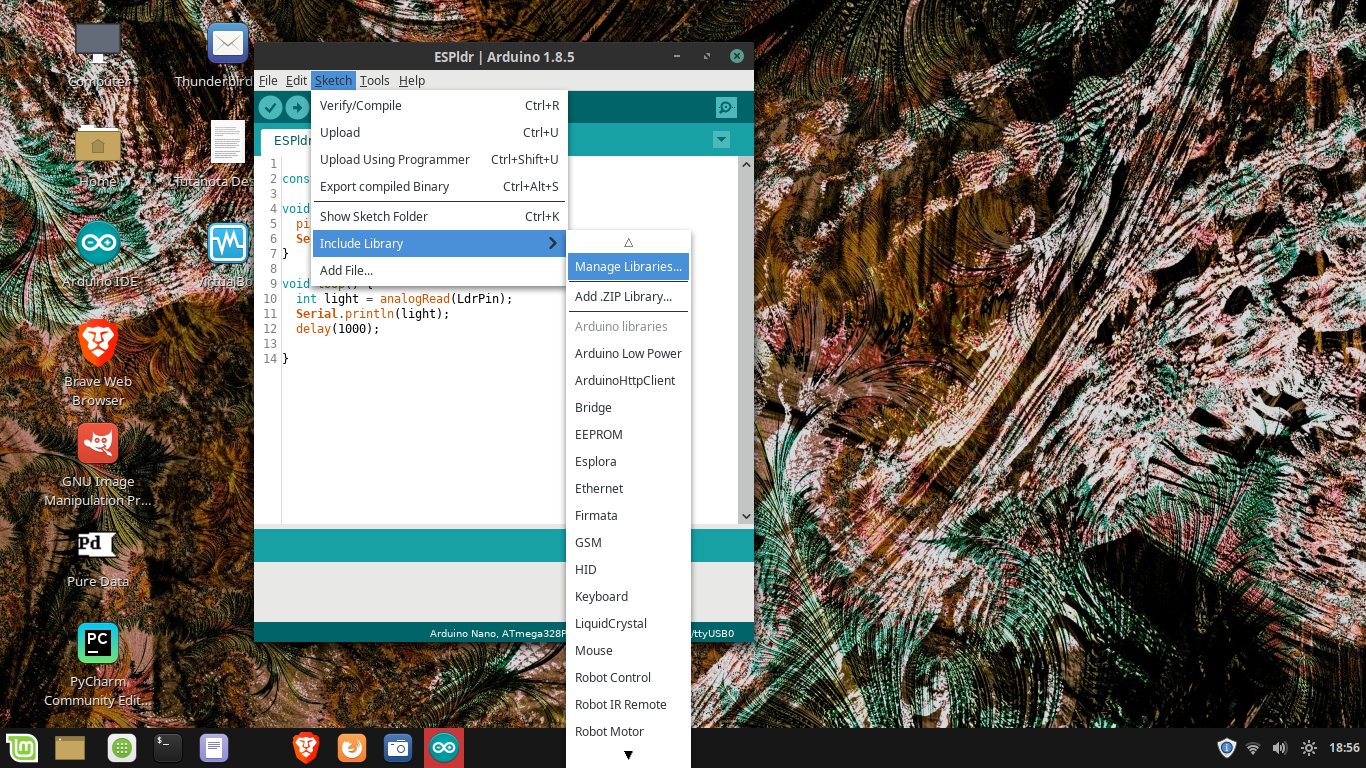Viewport: 1366px width, 768px height.
Task: Select the Arduino IDE desktop icon
Action: click(x=98, y=243)
